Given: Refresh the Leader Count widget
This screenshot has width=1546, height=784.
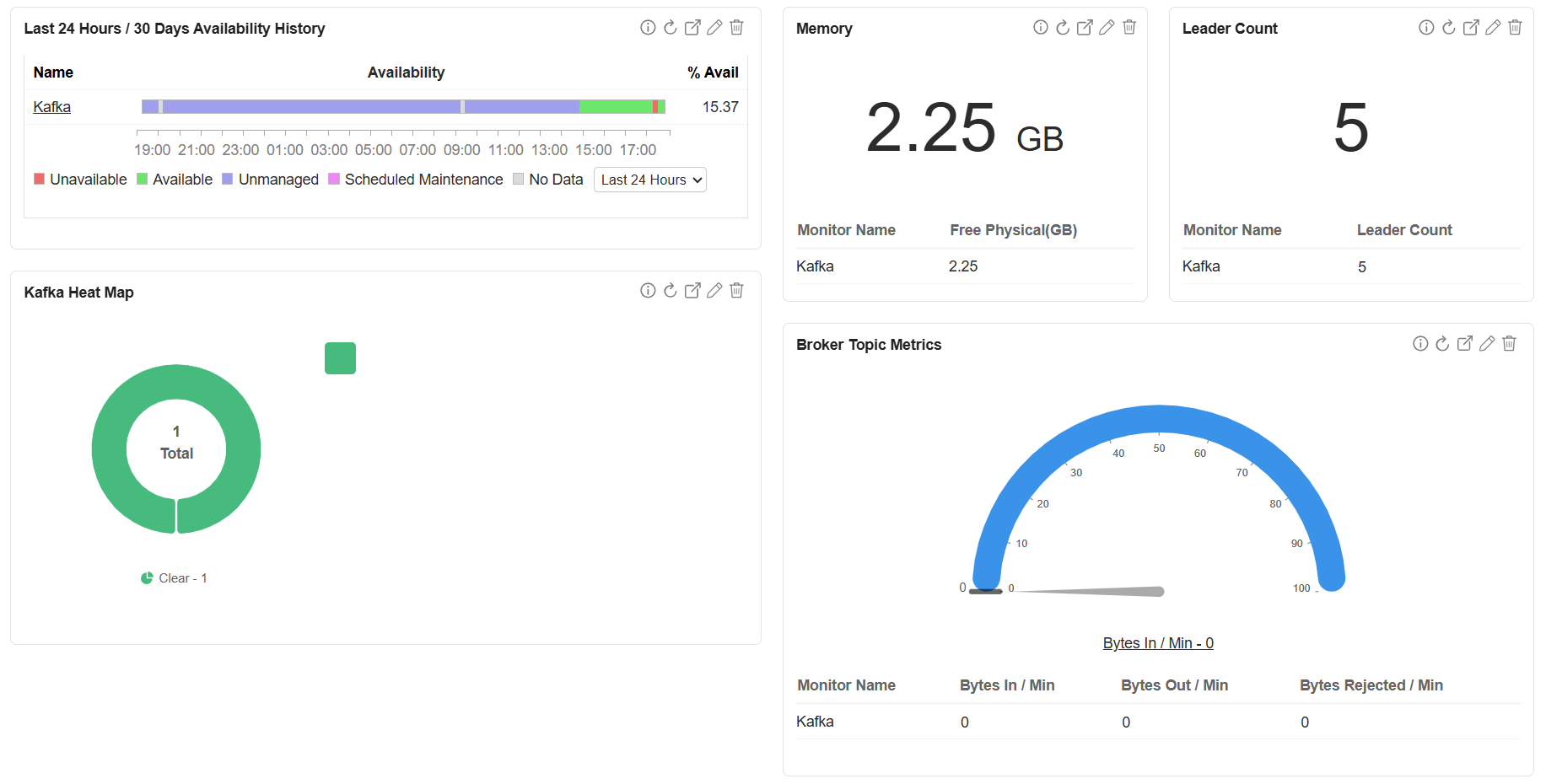Looking at the screenshot, I should pos(1448,27).
